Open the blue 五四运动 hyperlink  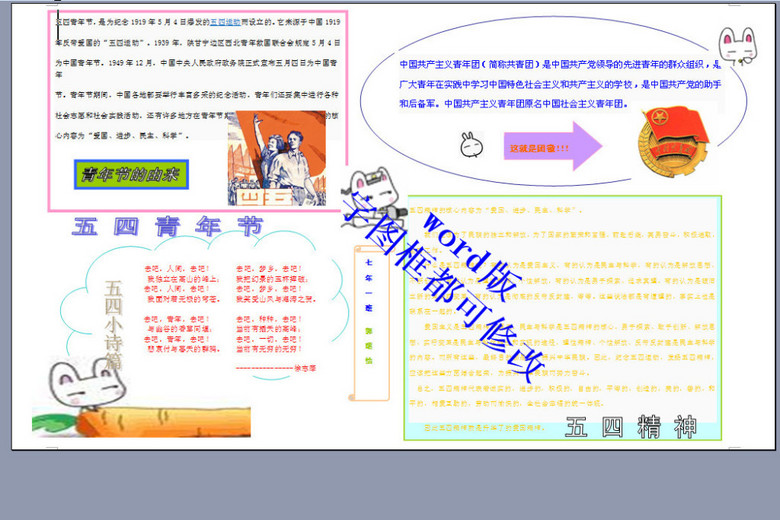click(x=225, y=20)
